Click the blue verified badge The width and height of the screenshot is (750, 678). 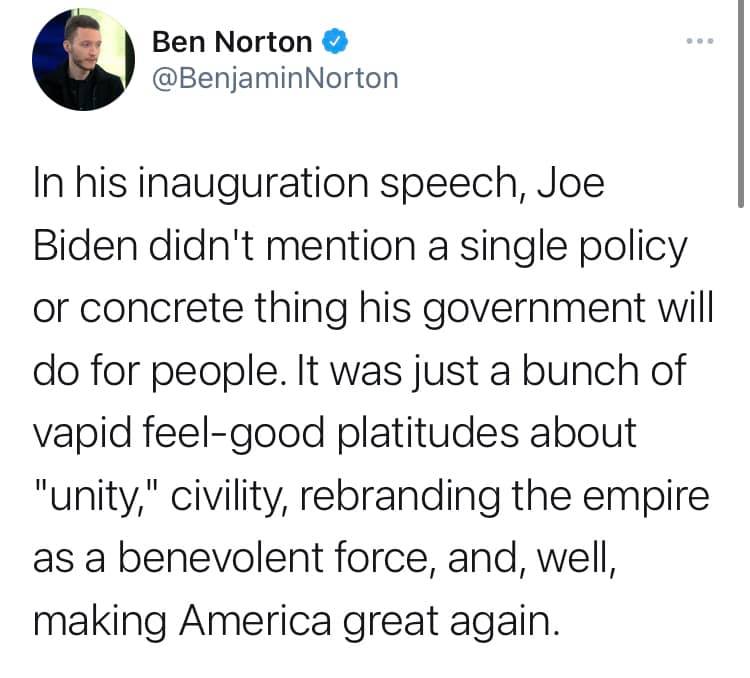335,42
